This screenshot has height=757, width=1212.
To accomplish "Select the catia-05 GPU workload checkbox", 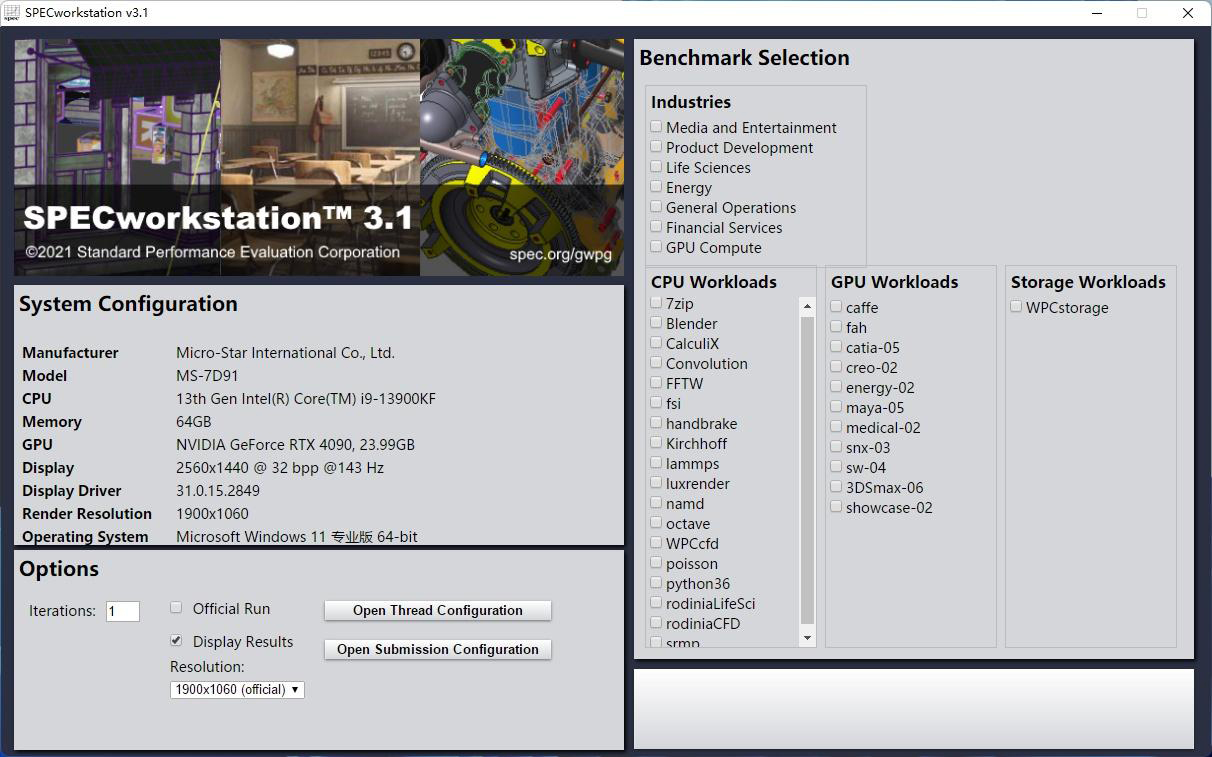I will coord(836,346).
